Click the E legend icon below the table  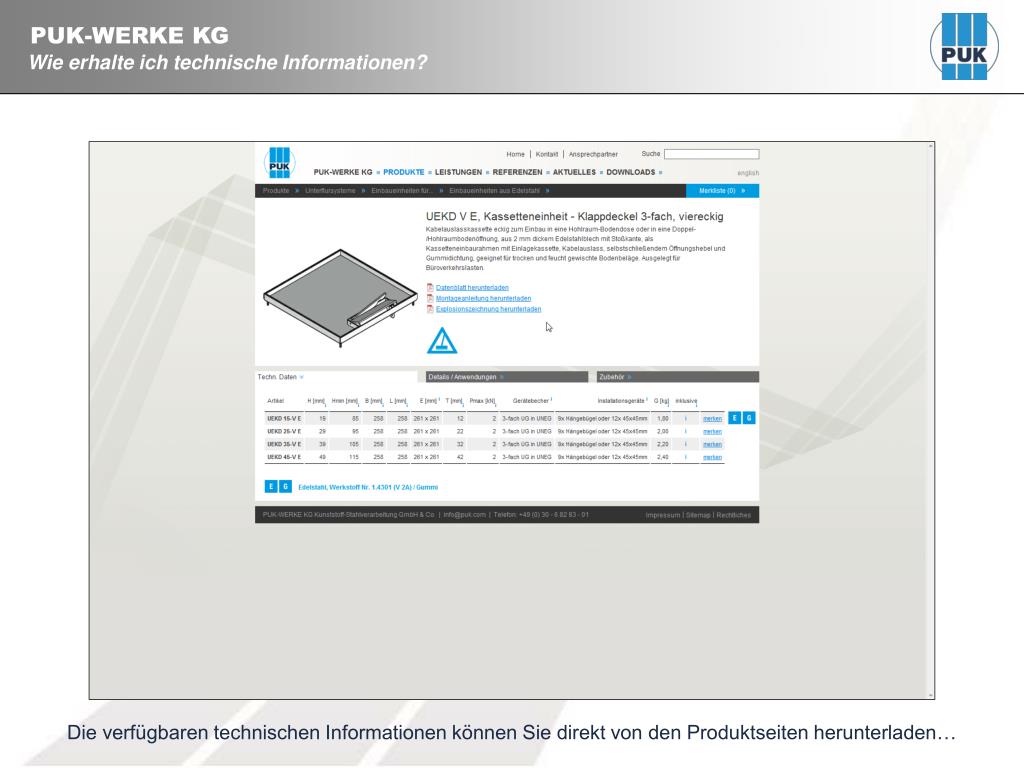[271, 487]
